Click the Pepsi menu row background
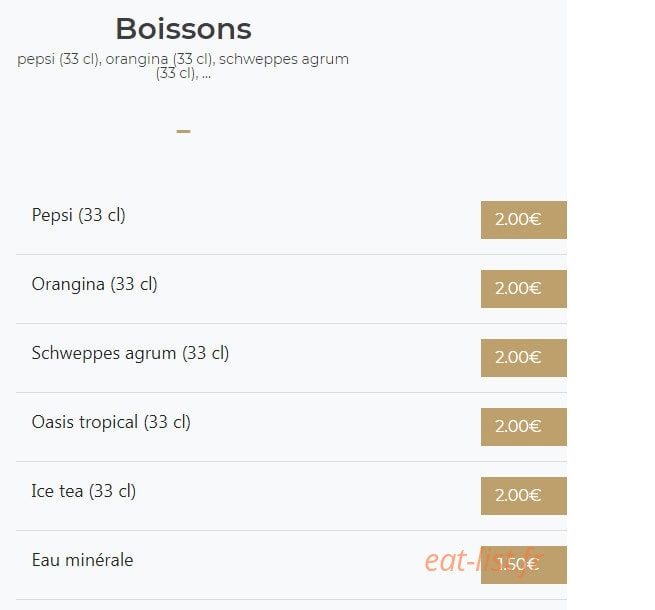Viewport: 655px width, 610px height. [292, 220]
